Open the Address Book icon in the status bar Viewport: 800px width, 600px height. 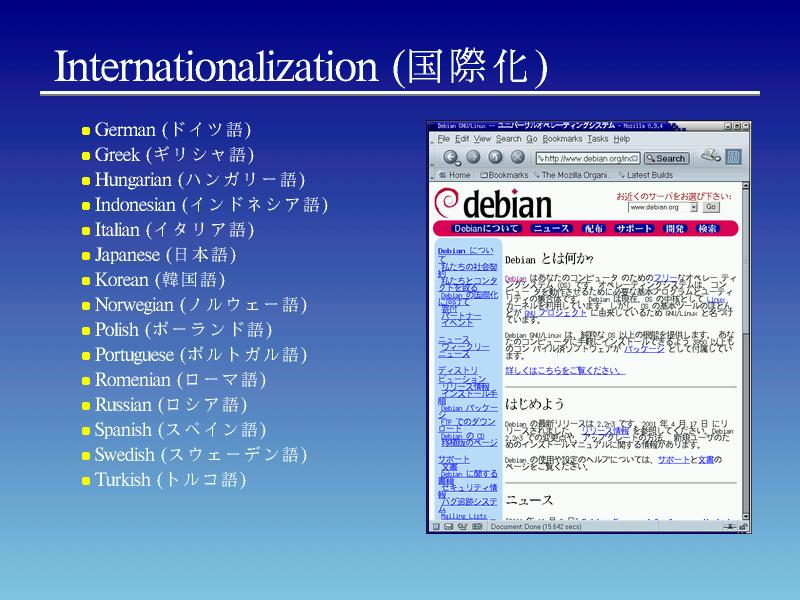coord(477,527)
